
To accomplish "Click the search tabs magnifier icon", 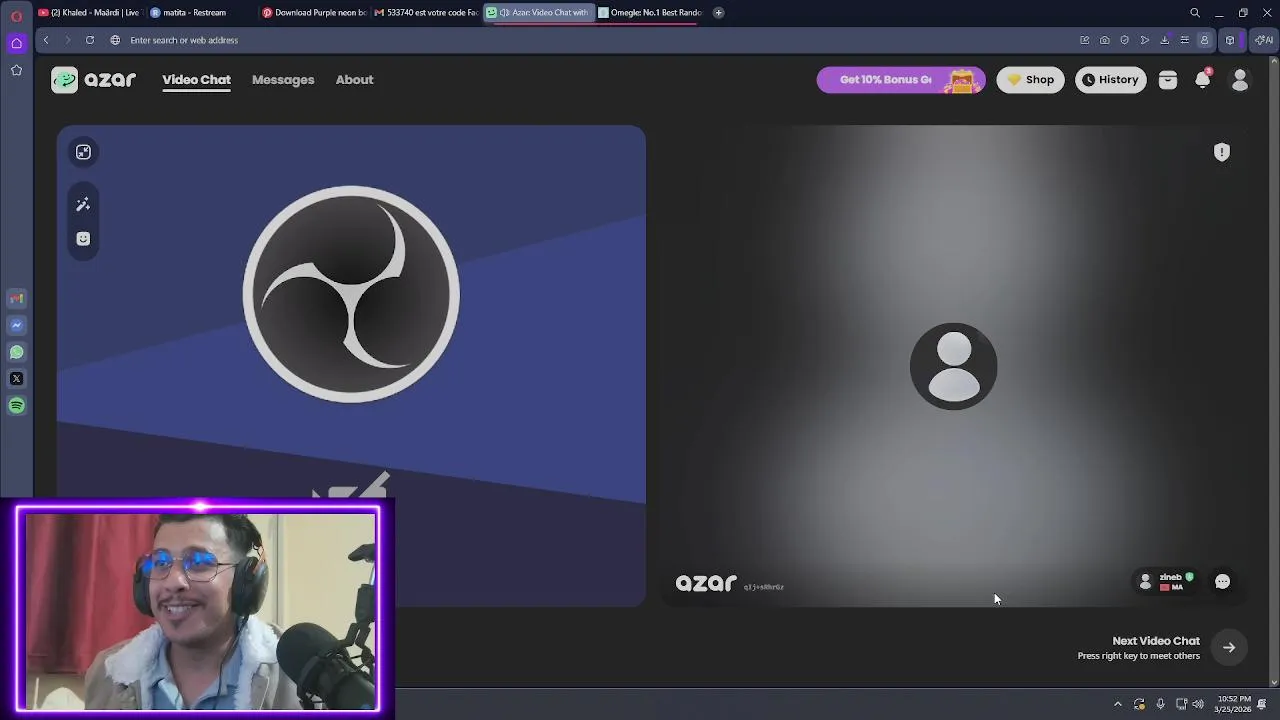I will (x=1194, y=13).
